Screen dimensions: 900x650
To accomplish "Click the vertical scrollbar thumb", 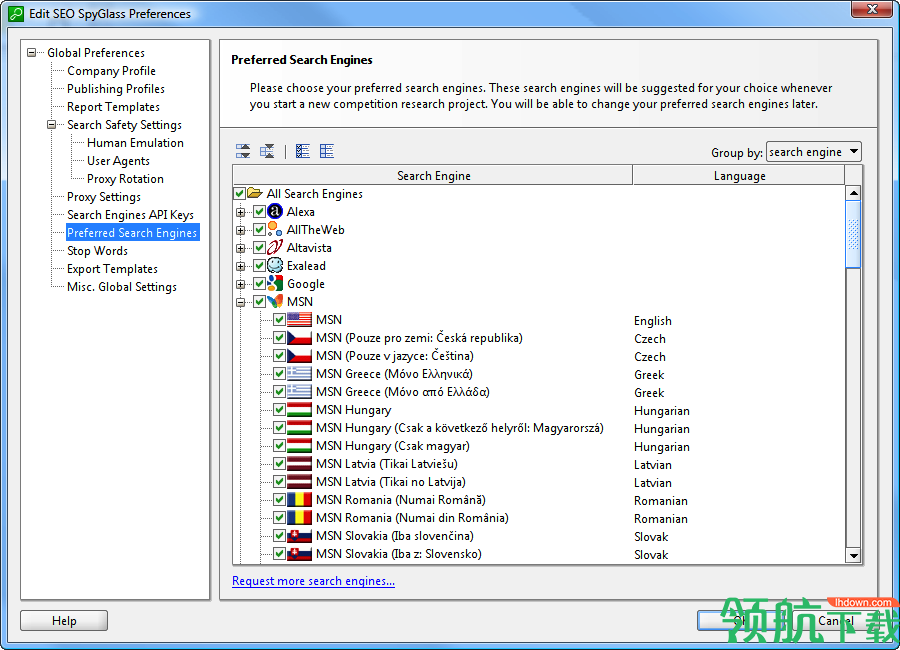I will (854, 234).
